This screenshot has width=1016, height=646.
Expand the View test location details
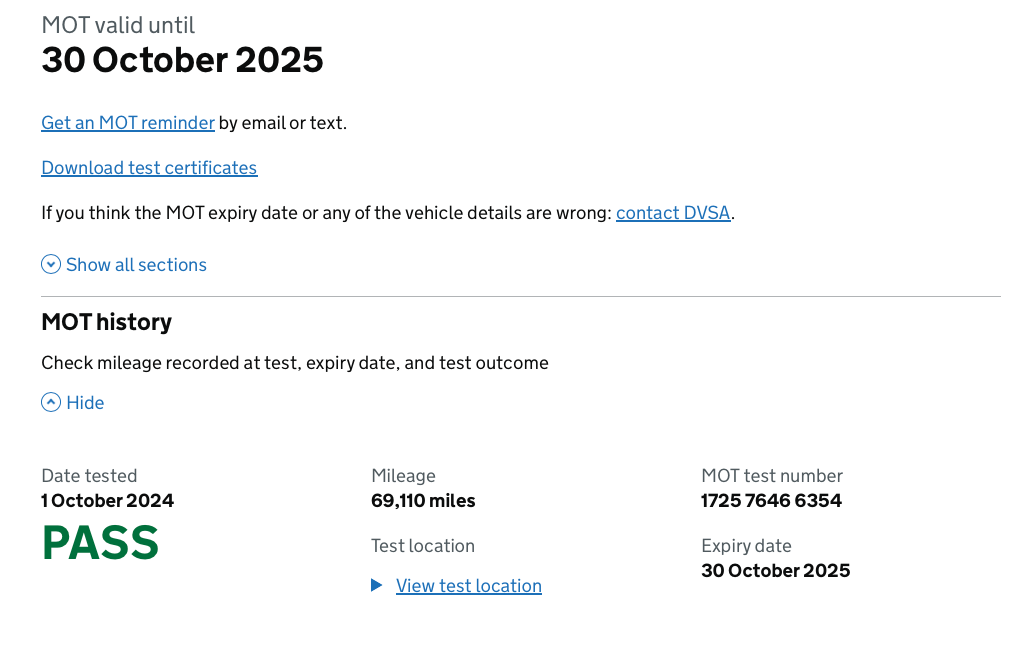pos(468,586)
